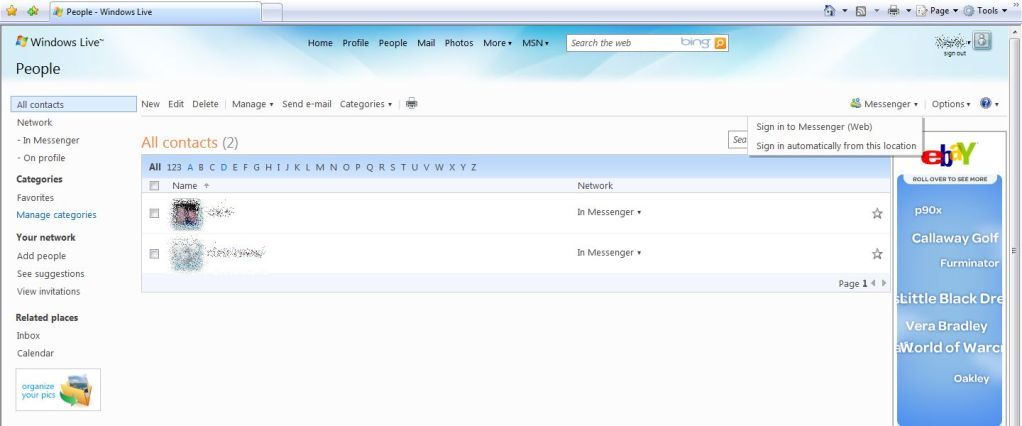Filter by In Messenger in sidebar
1022x426 pixels.
(48, 140)
